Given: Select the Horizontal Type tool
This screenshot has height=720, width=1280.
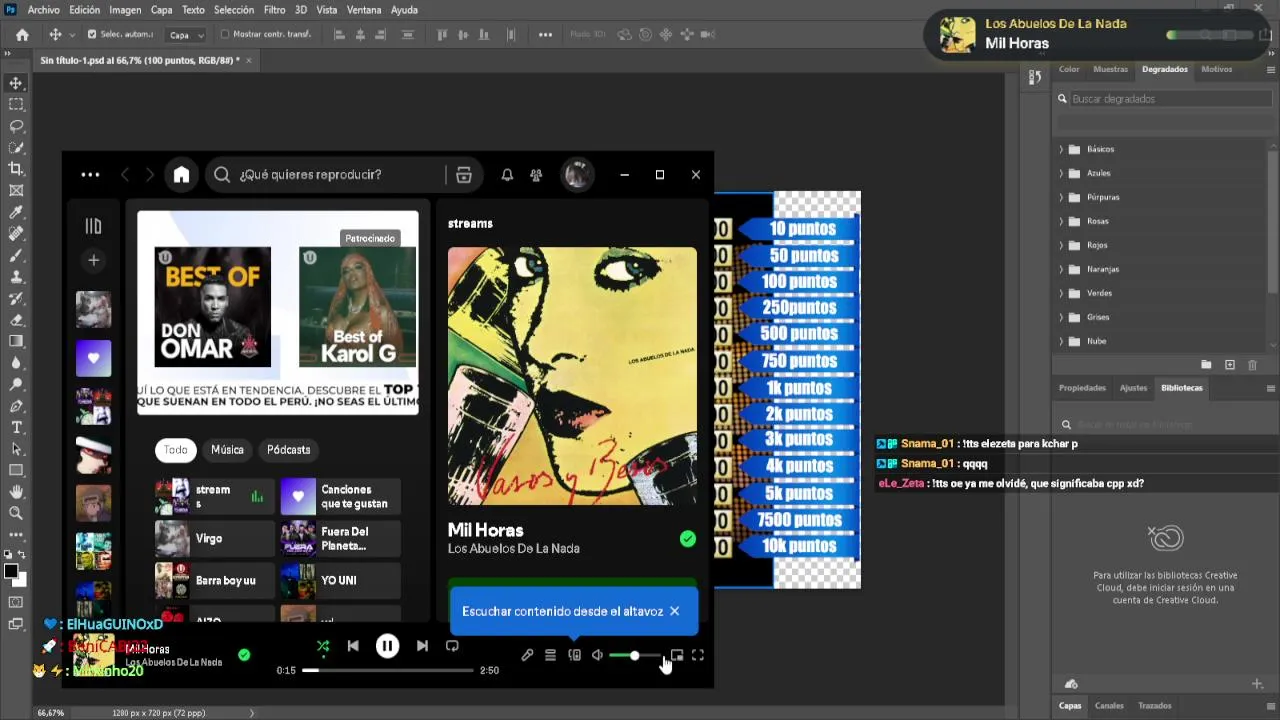Looking at the screenshot, I should 16,427.
